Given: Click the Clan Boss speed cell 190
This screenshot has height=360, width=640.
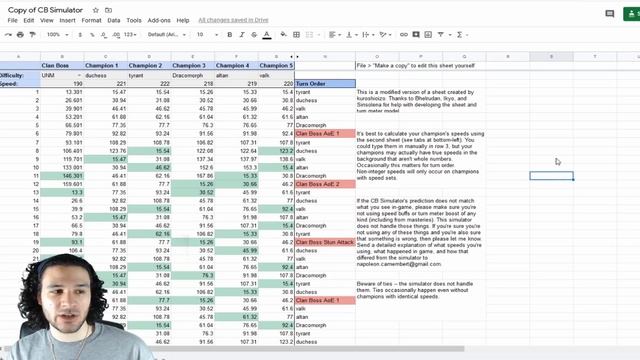Looking at the screenshot, I should click(x=62, y=84).
